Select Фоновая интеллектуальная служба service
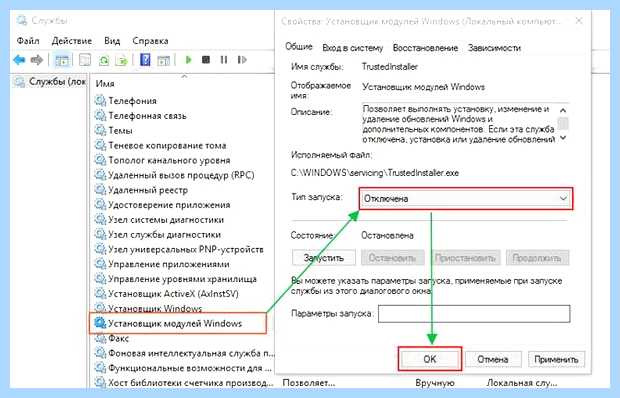Image resolution: width=620 pixels, height=398 pixels. pos(191,353)
